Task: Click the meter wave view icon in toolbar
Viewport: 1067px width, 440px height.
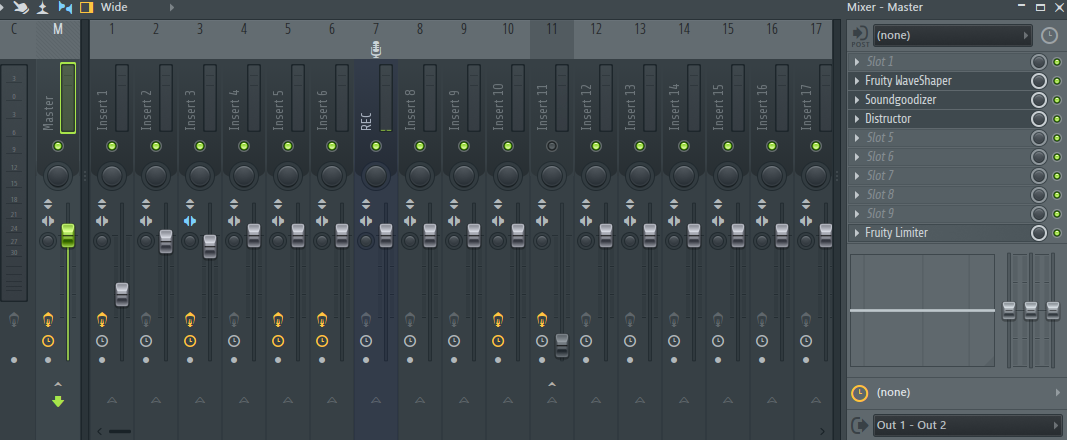Action: (x=43, y=7)
